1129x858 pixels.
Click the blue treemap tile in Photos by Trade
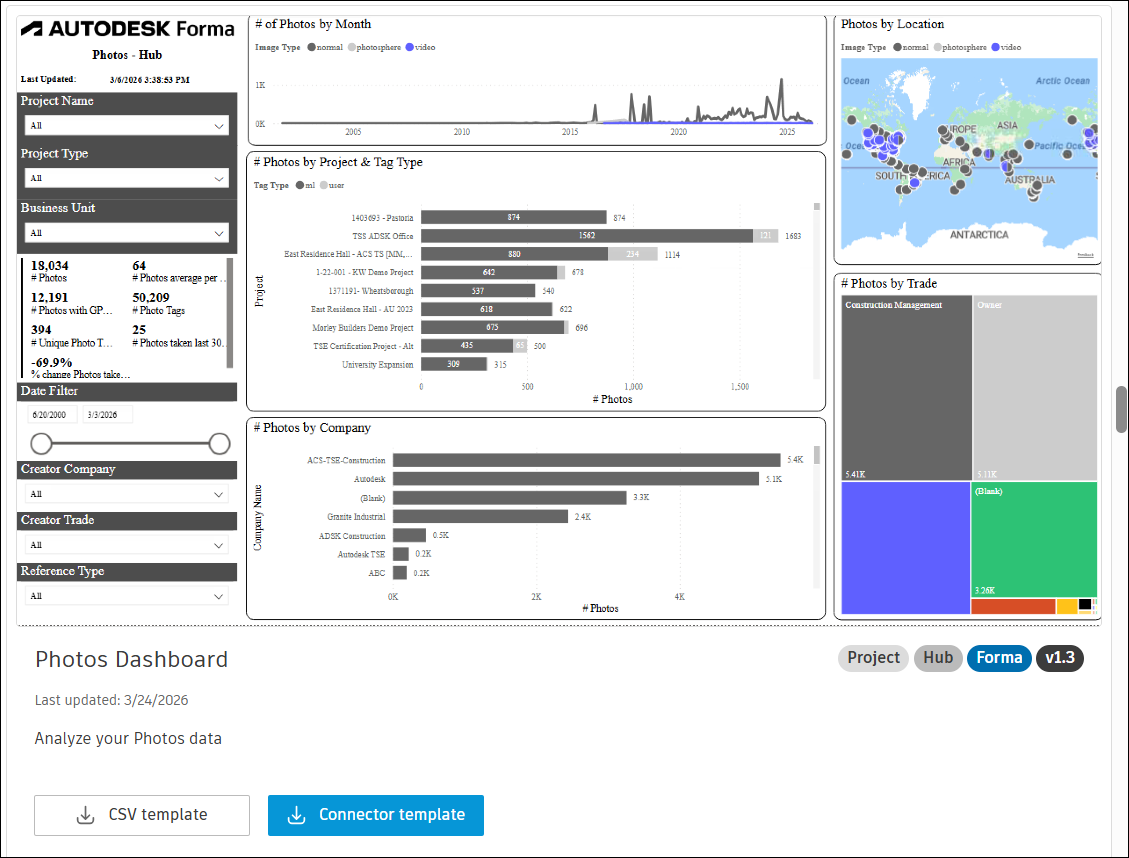click(x=906, y=548)
